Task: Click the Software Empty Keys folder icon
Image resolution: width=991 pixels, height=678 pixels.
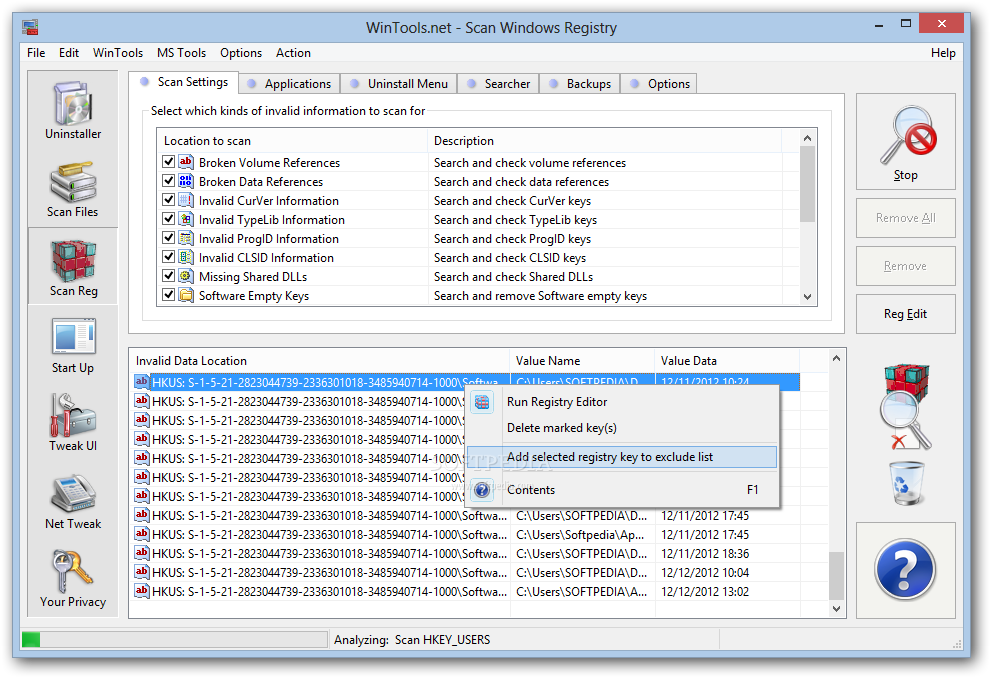Action: (186, 295)
